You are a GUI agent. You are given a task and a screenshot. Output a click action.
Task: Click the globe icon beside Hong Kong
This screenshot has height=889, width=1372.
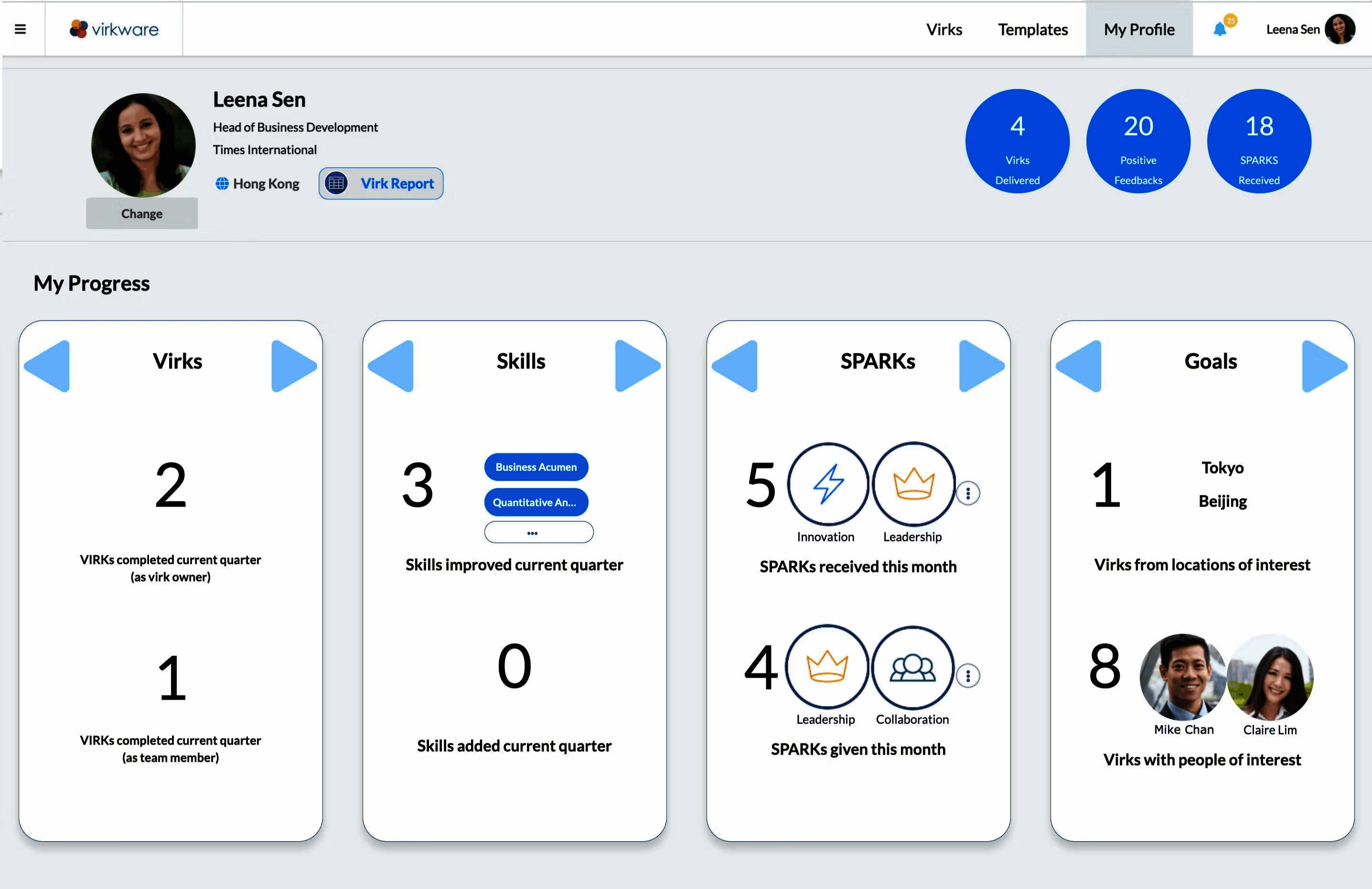click(222, 184)
